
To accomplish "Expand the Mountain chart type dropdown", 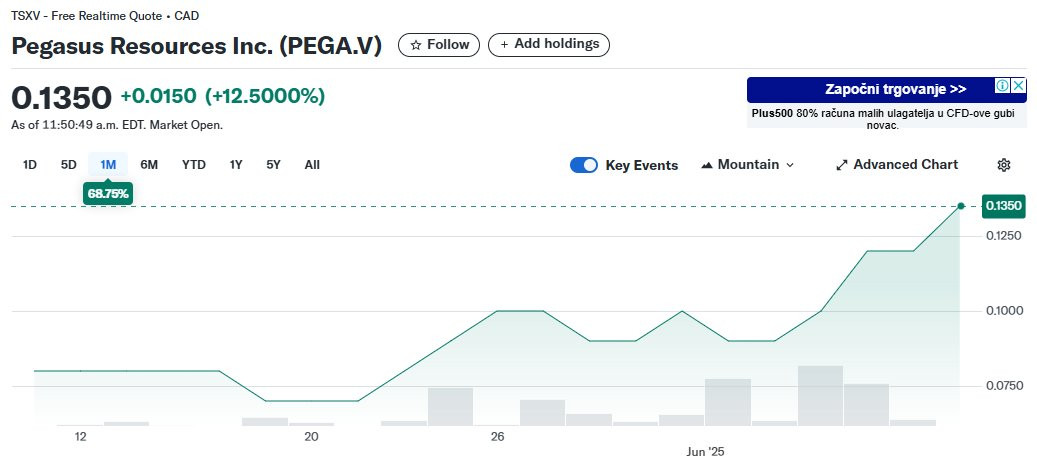I will tap(790, 165).
